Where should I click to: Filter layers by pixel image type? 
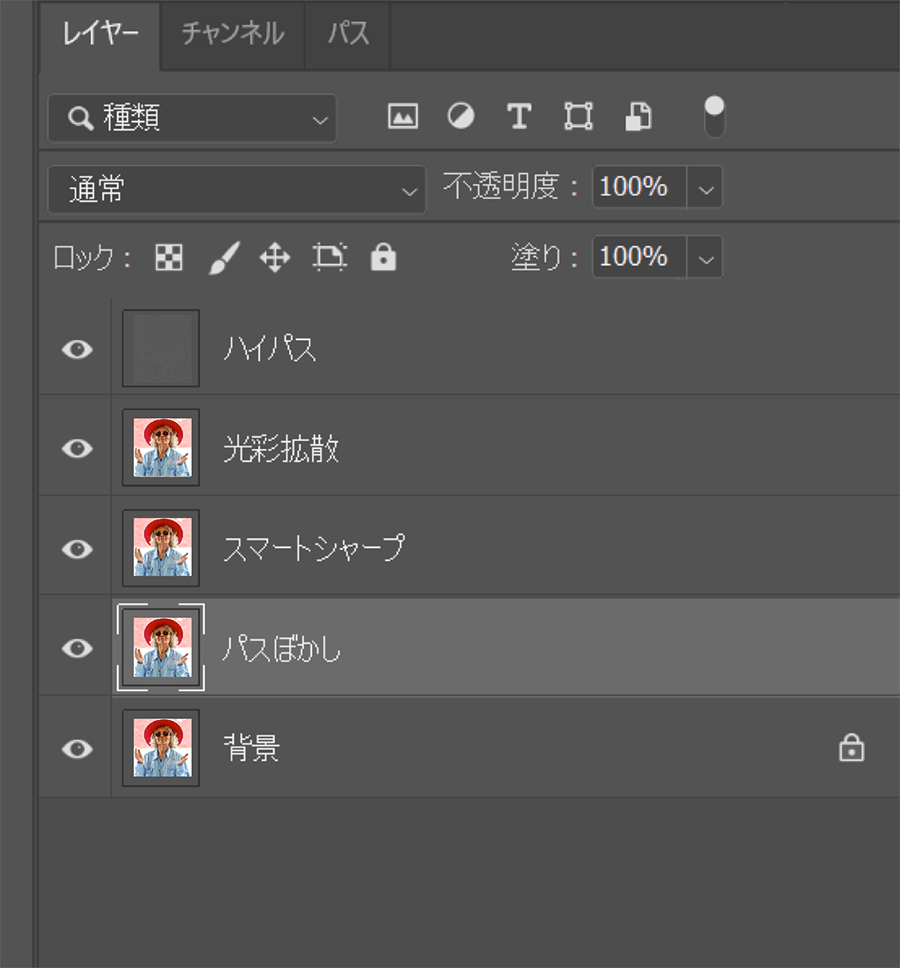coord(402,116)
